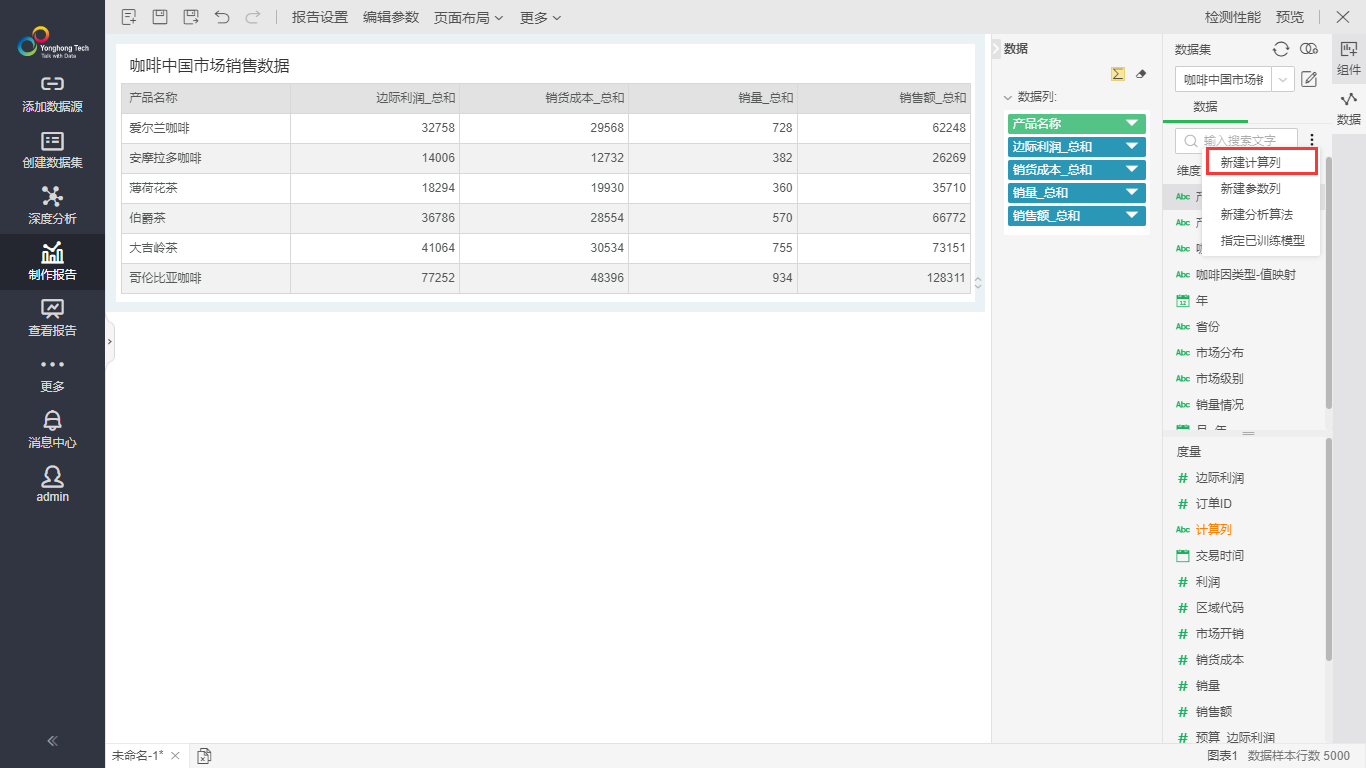Click the Save As icon in toolbar
Screen dimensions: 1366x768
pos(191,17)
